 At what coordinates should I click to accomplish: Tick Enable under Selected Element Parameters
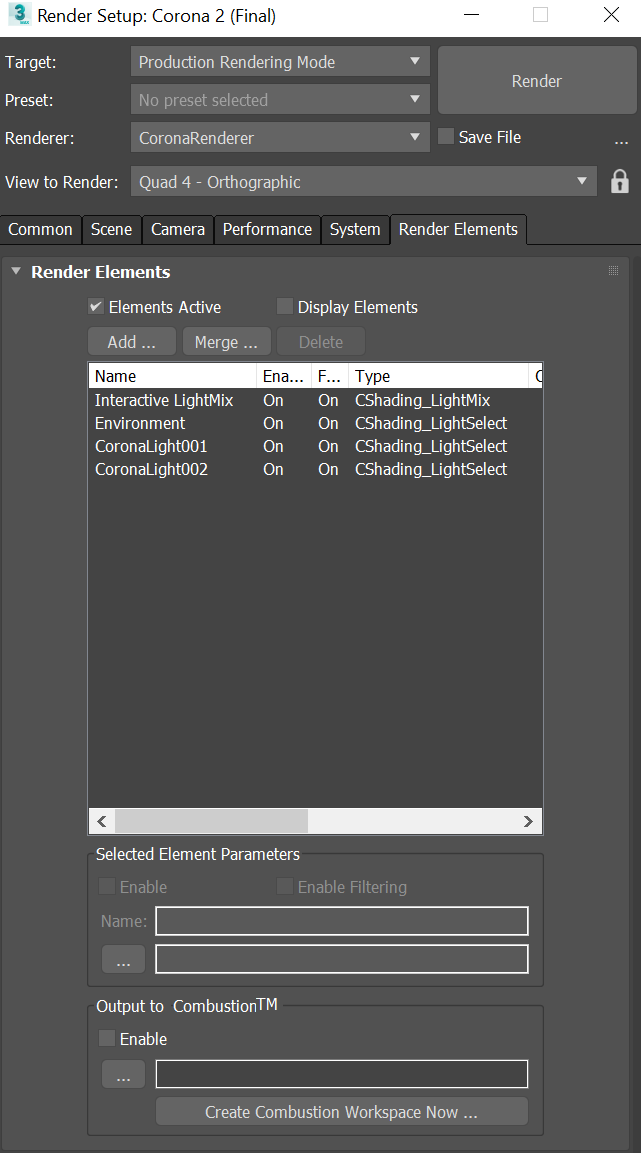click(x=107, y=886)
